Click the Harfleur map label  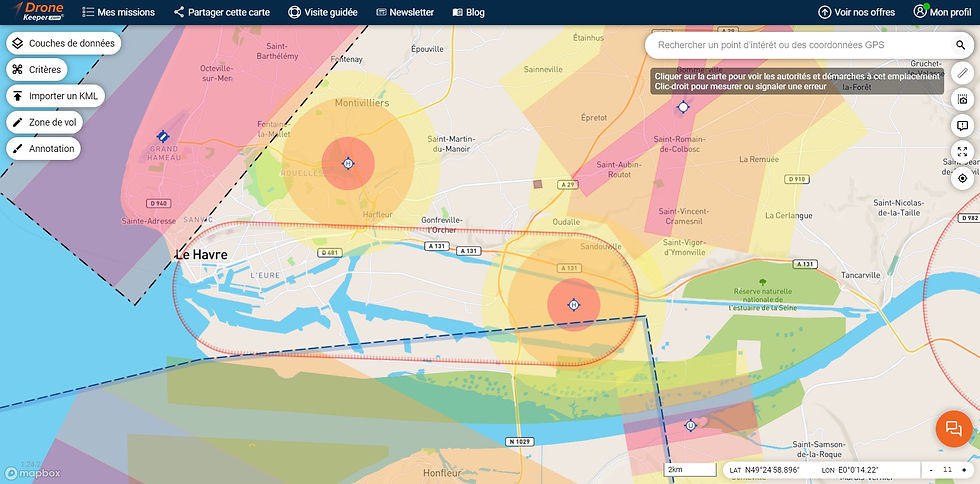[x=377, y=214]
